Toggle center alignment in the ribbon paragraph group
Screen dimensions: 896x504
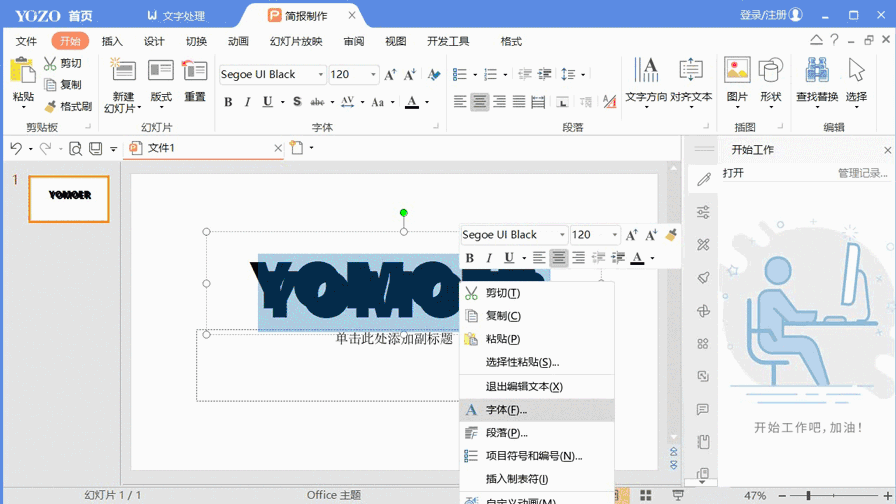point(479,102)
